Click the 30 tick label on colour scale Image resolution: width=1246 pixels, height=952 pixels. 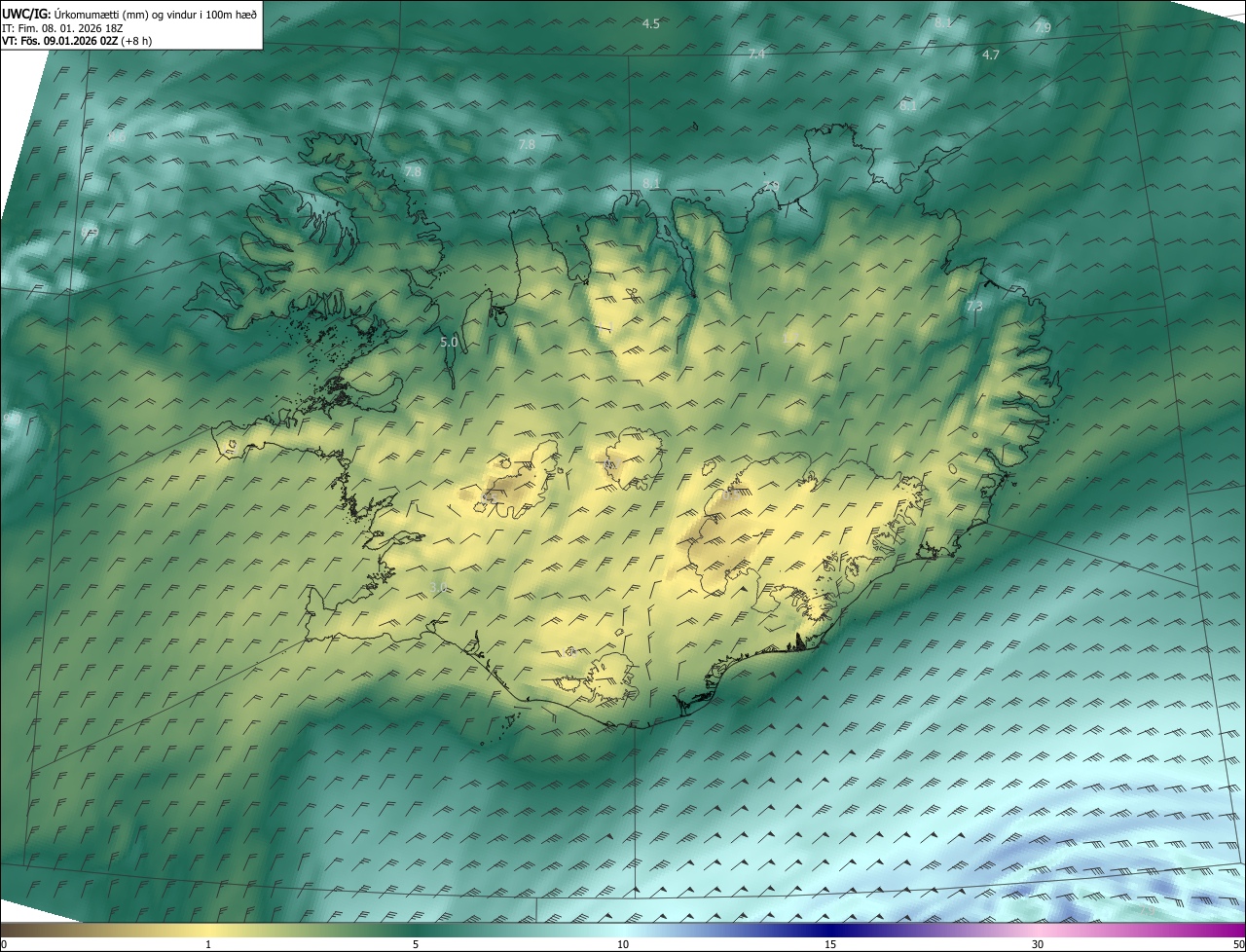click(1038, 944)
